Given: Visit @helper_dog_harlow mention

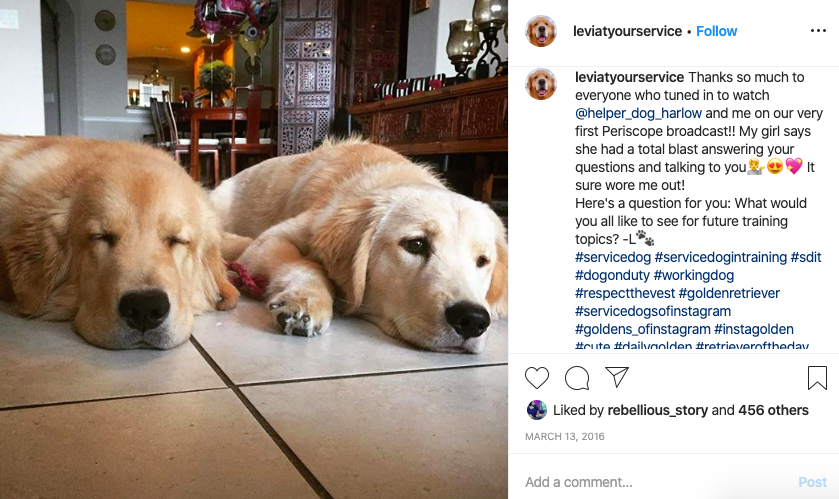Looking at the screenshot, I should 638,113.
